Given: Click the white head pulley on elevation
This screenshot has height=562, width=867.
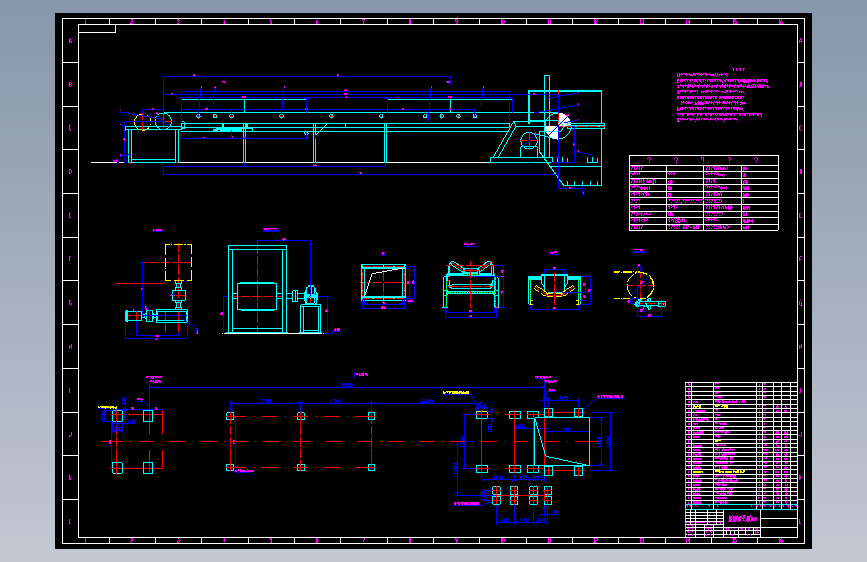Looking at the screenshot, I should (x=557, y=126).
